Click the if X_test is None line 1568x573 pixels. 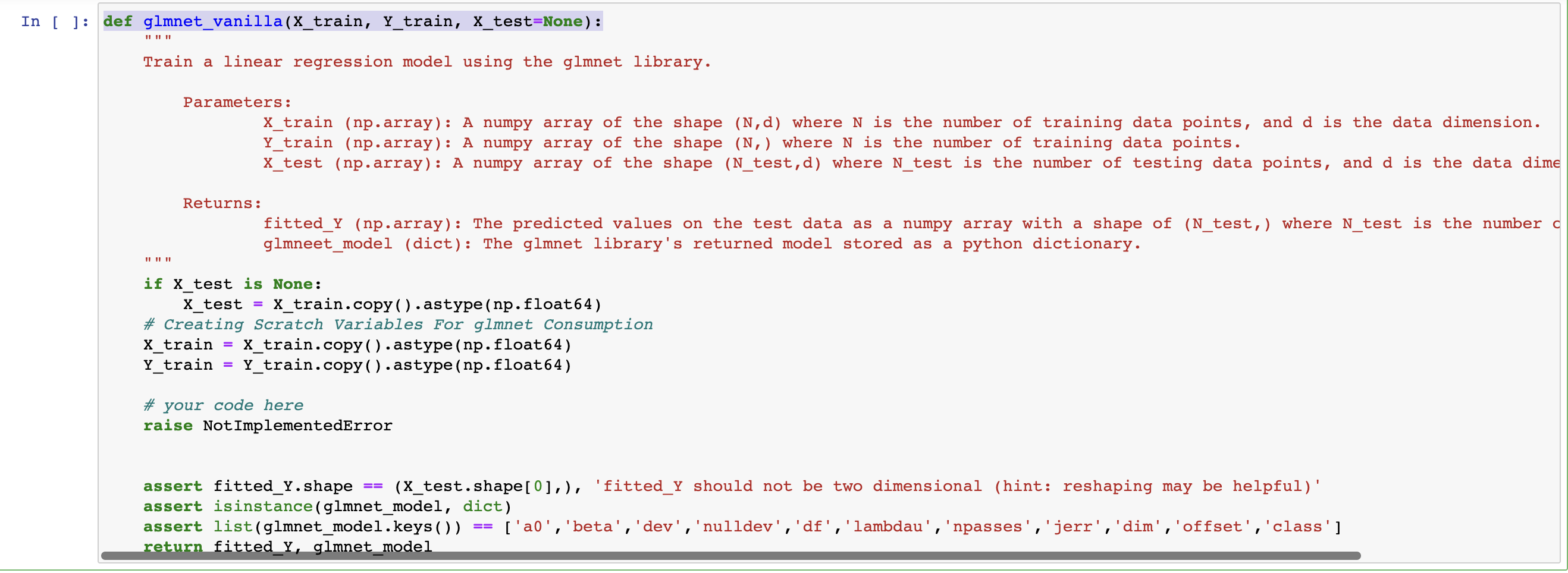tap(230, 284)
